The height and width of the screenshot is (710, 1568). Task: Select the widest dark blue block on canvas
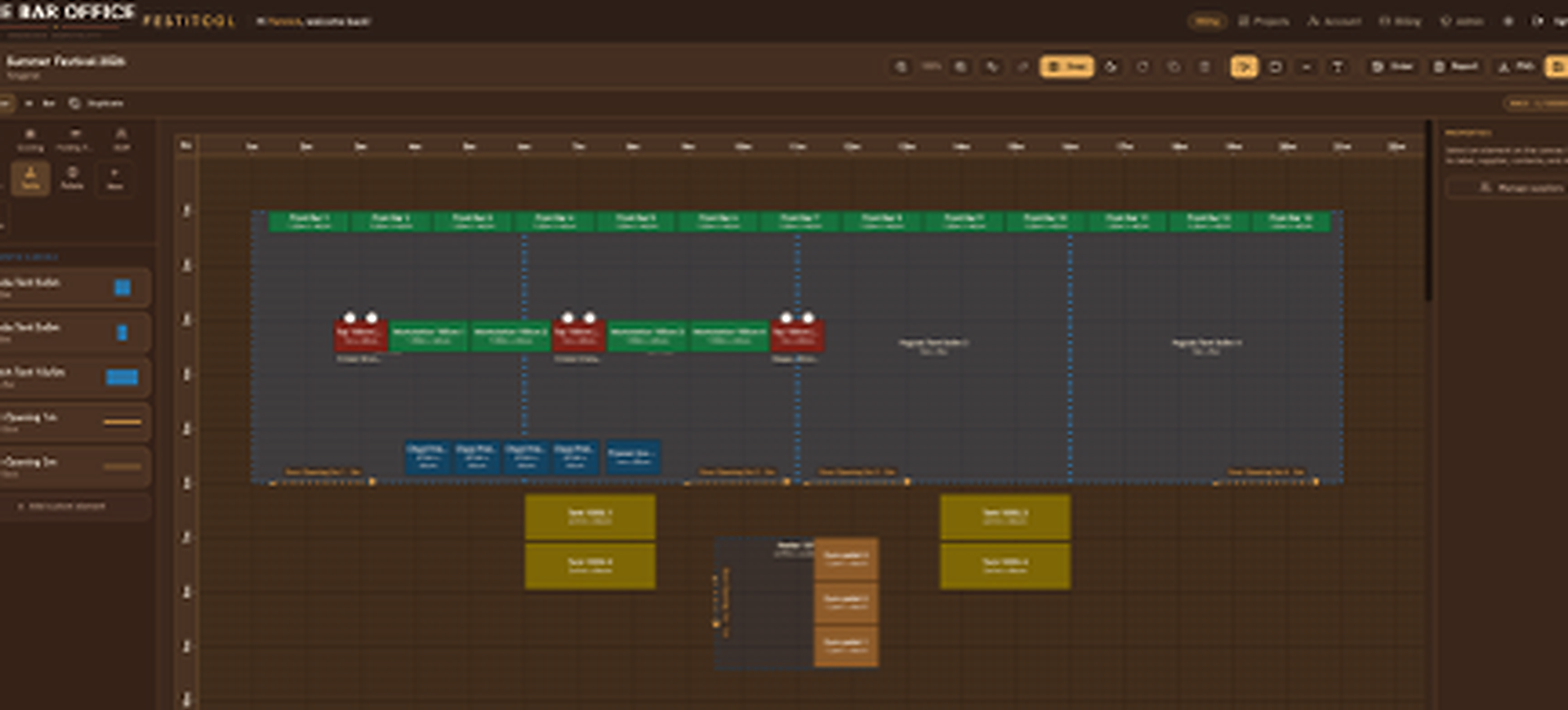[633, 457]
